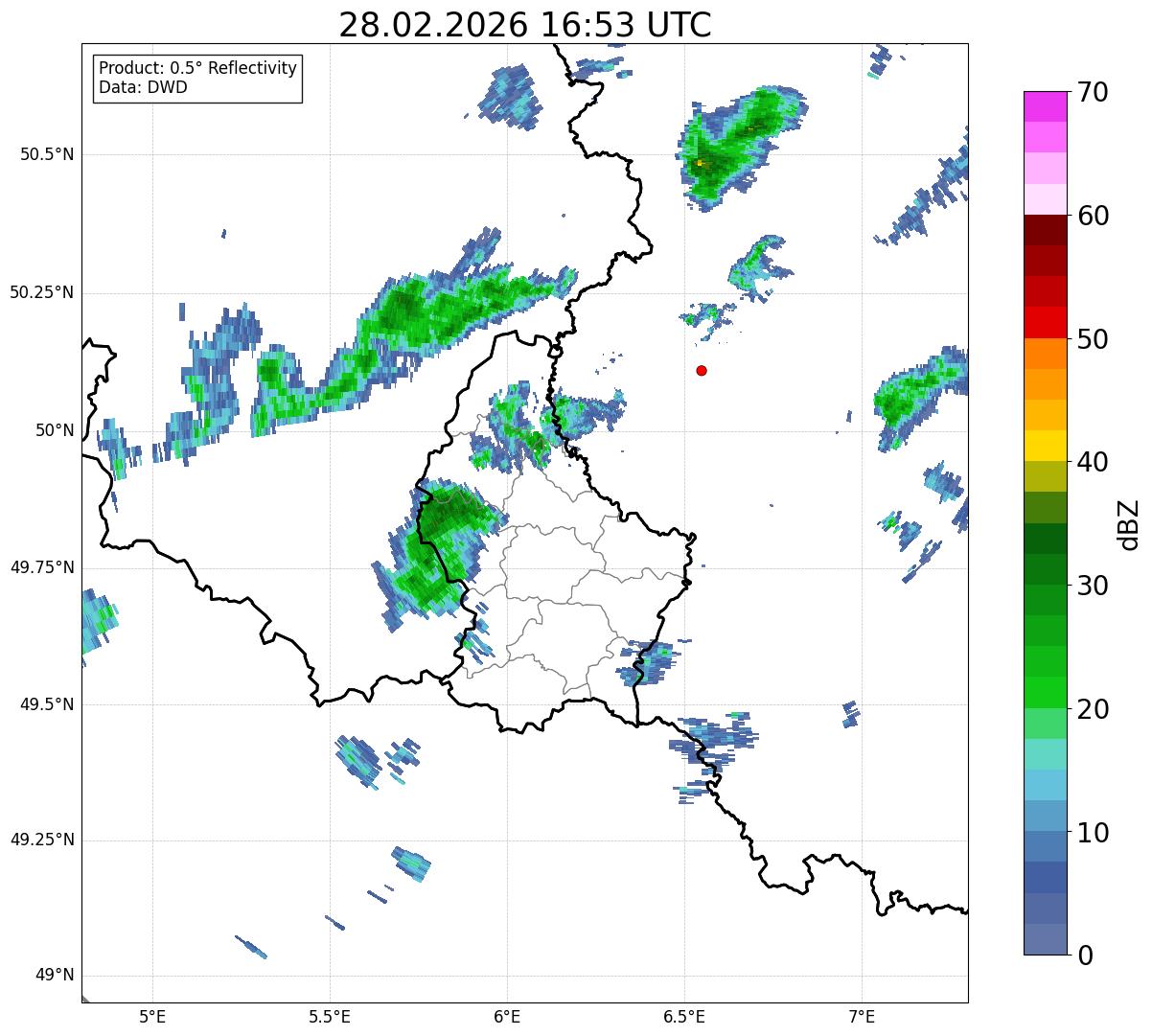This screenshot has width=1152, height=1036.
Task: Click the longitude label 5.5°E
Action: [x=330, y=1017]
